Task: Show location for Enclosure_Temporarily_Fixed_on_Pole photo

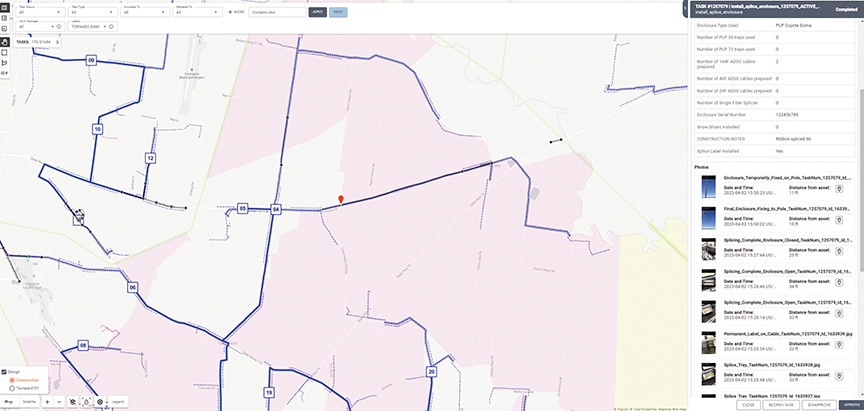Action: coord(838,188)
